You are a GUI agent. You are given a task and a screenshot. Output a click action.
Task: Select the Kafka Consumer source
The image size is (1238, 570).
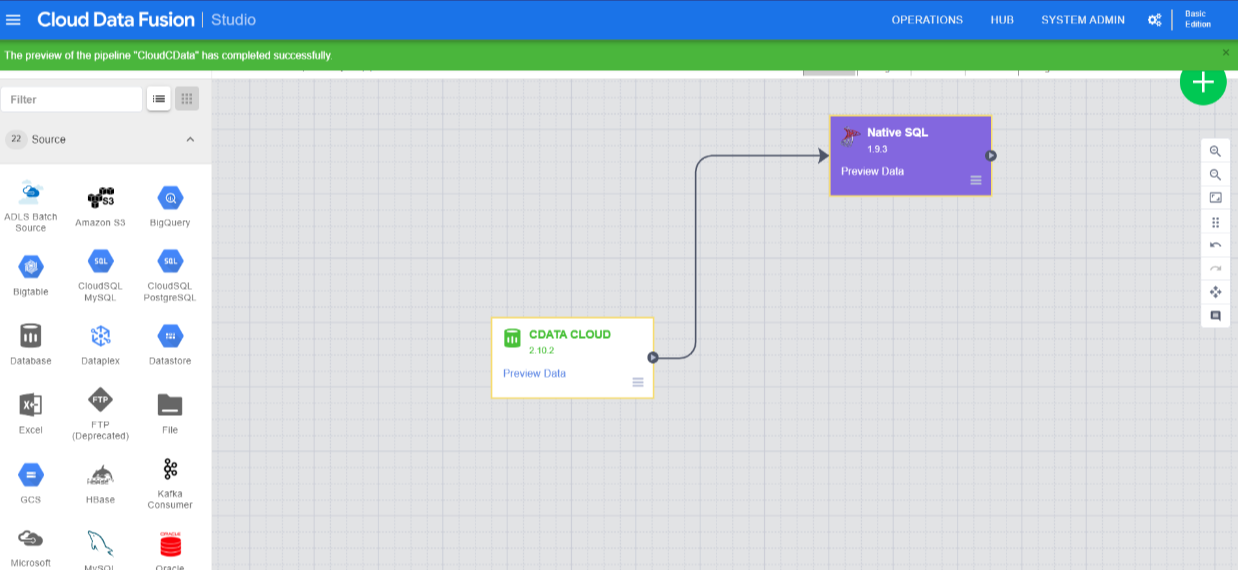[170, 482]
